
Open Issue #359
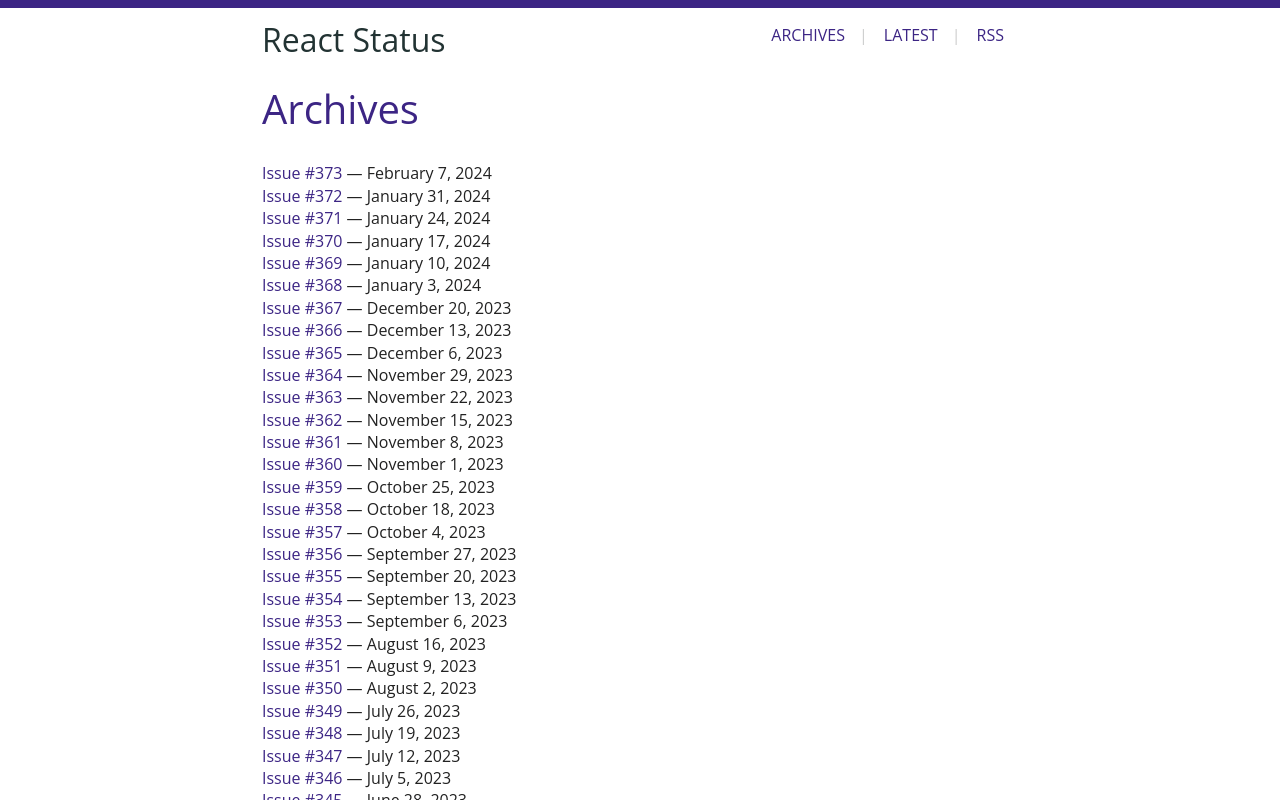point(302,487)
